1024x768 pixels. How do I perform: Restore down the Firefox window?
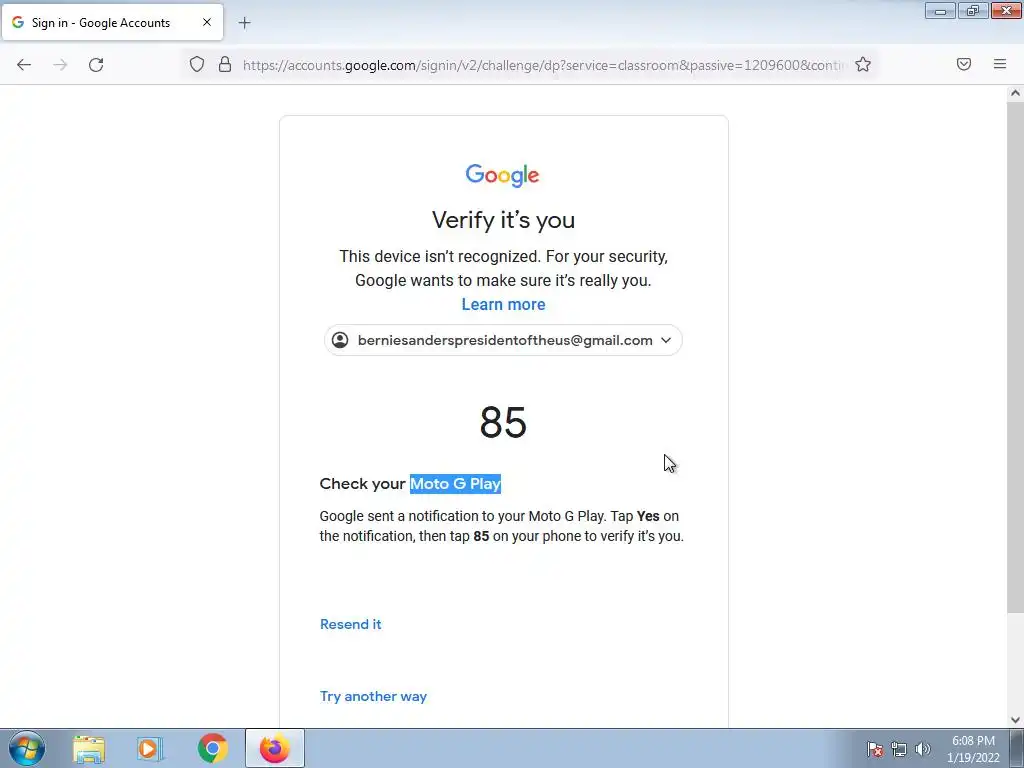[973, 10]
